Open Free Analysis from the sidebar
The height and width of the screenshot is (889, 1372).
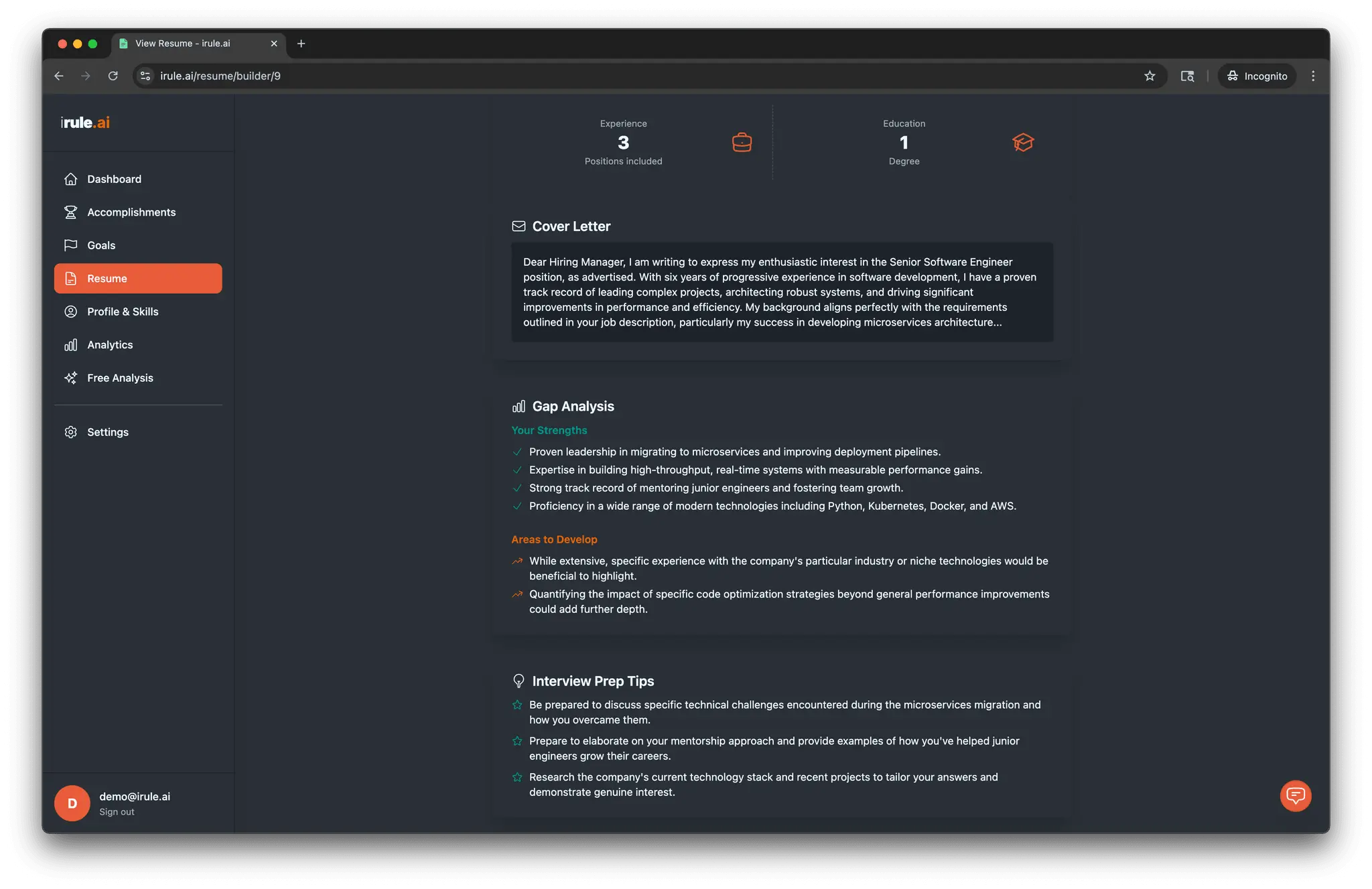pos(138,378)
